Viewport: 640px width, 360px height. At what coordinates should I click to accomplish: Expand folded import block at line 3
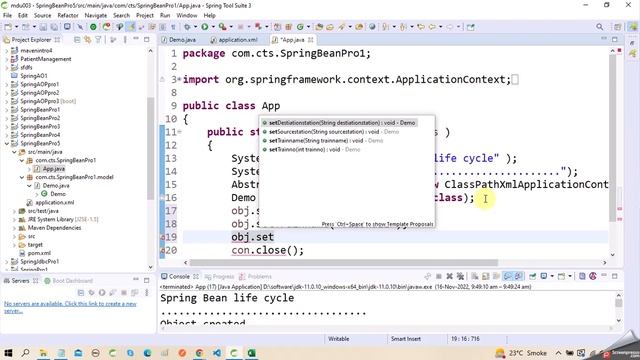[x=179, y=78]
